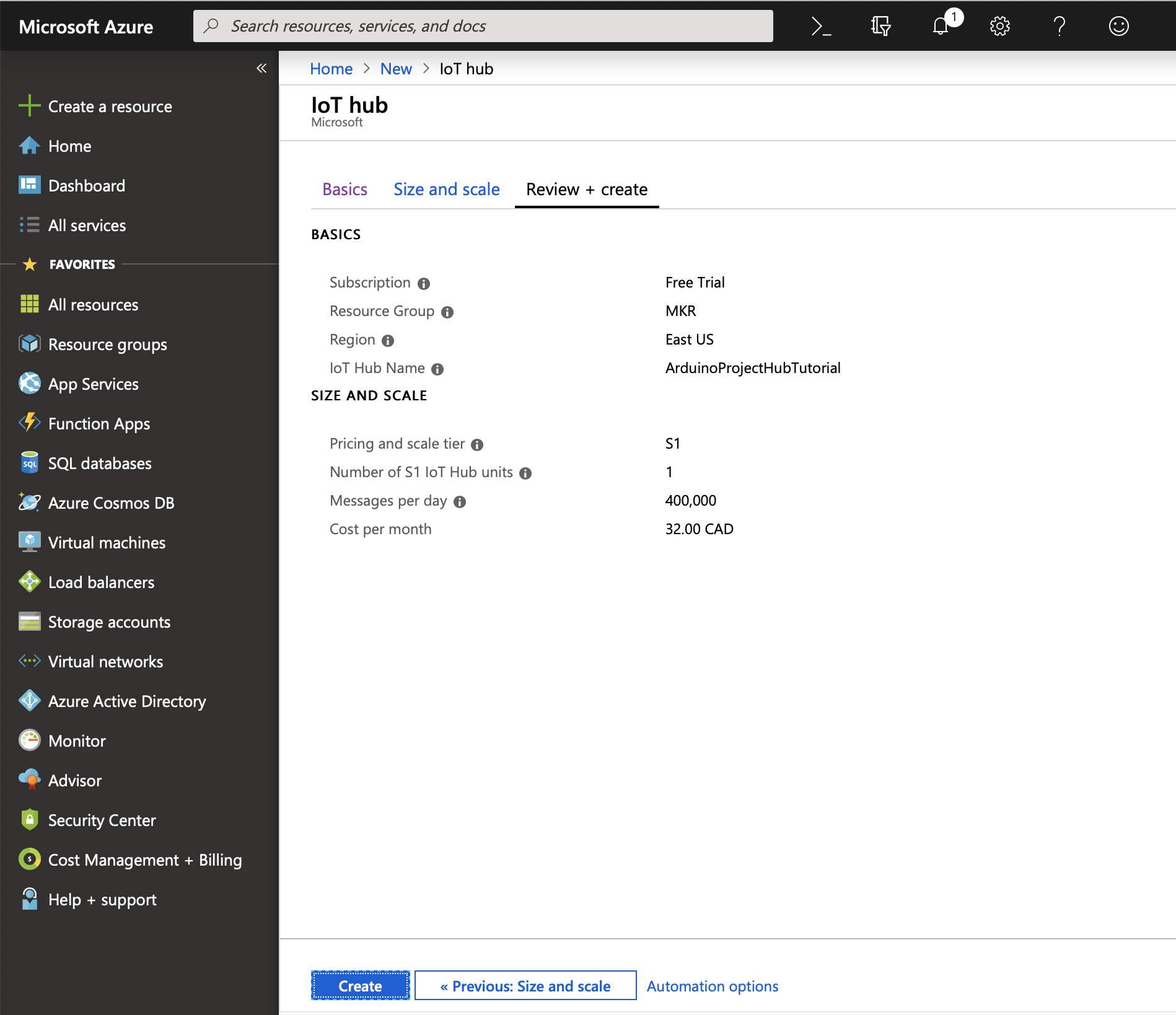View notifications via the bell icon
This screenshot has height=1015, width=1176.
pyautogui.click(x=941, y=26)
